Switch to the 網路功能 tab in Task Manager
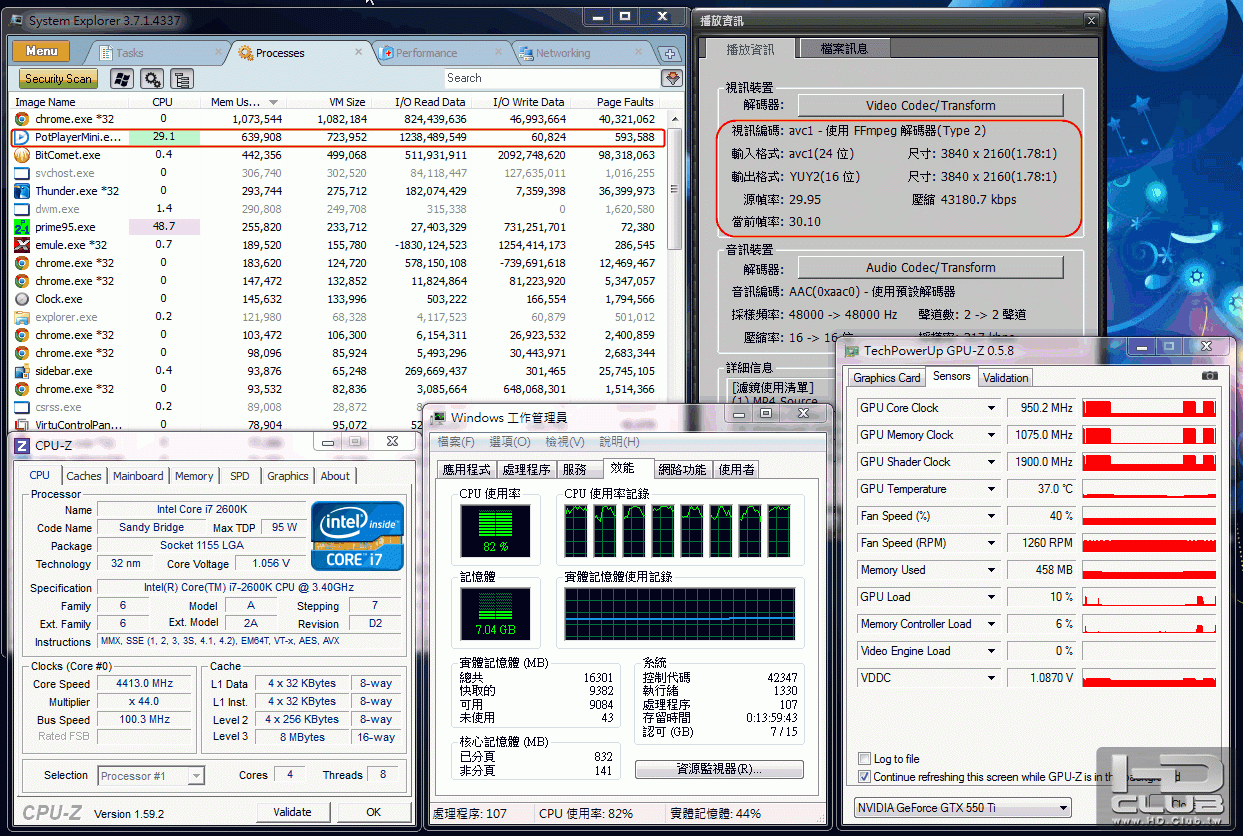This screenshot has width=1243, height=836. 683,469
